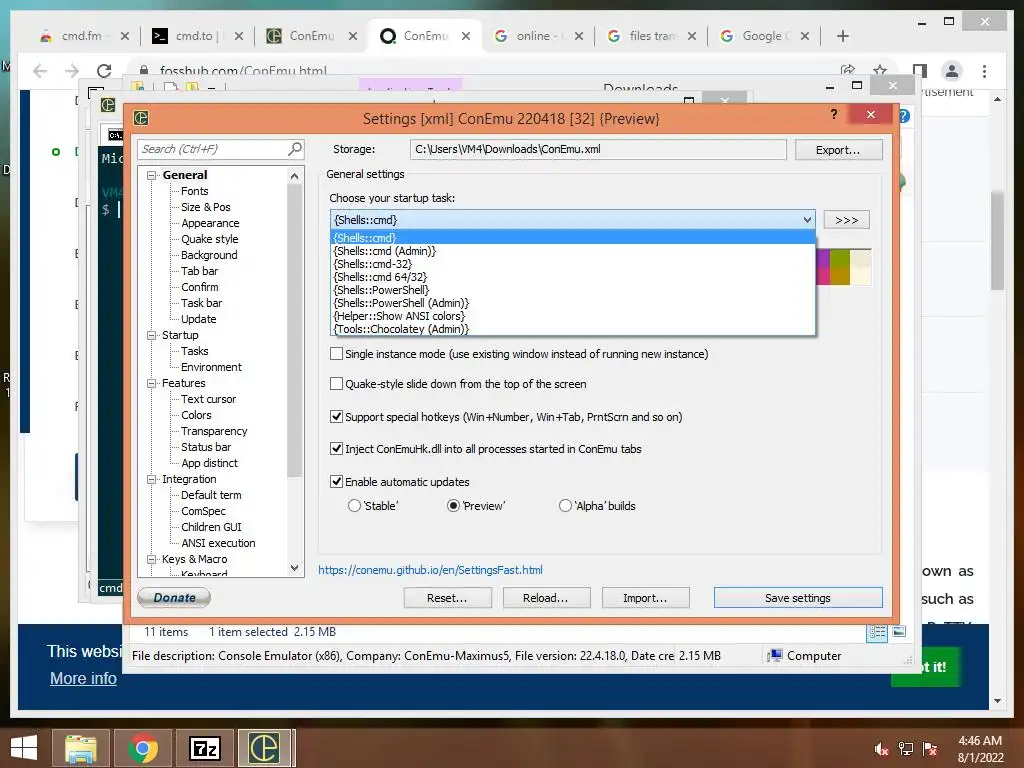Screen dimensions: 1024x768
Task: Switch Explorer to large icons view
Action: tap(899, 632)
